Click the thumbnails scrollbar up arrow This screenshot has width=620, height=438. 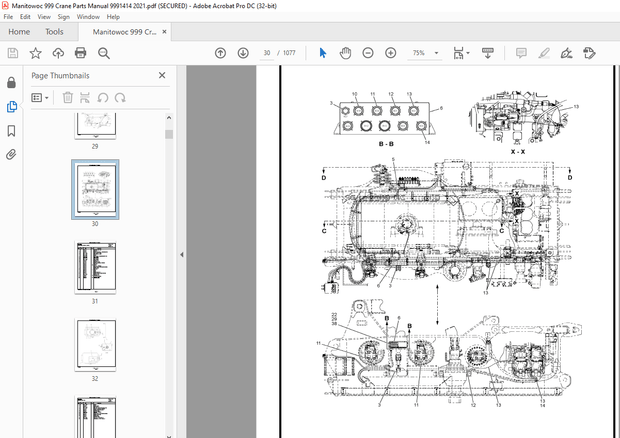(169, 117)
